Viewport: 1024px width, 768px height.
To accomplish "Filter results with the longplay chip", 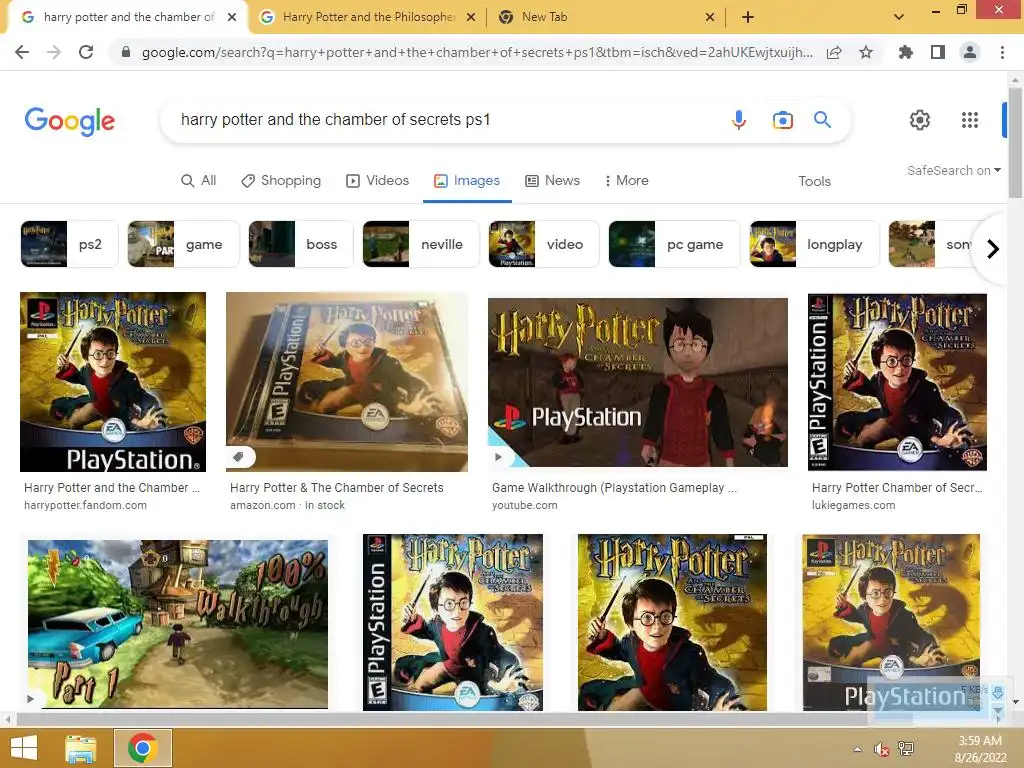I will (x=814, y=244).
